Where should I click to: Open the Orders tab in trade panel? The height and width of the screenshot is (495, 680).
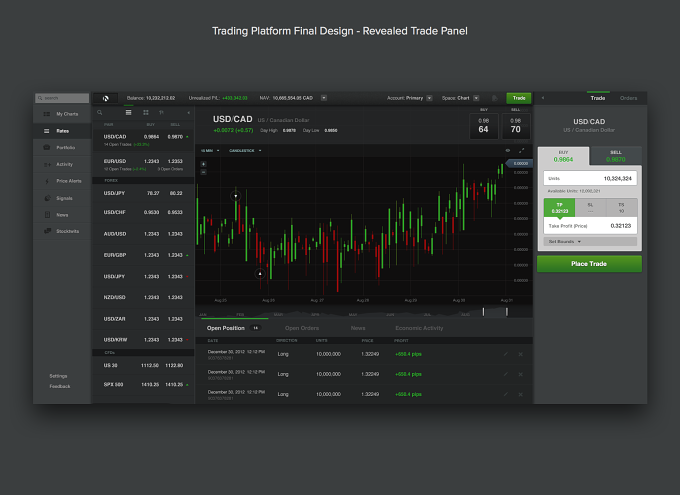pyautogui.click(x=628, y=98)
